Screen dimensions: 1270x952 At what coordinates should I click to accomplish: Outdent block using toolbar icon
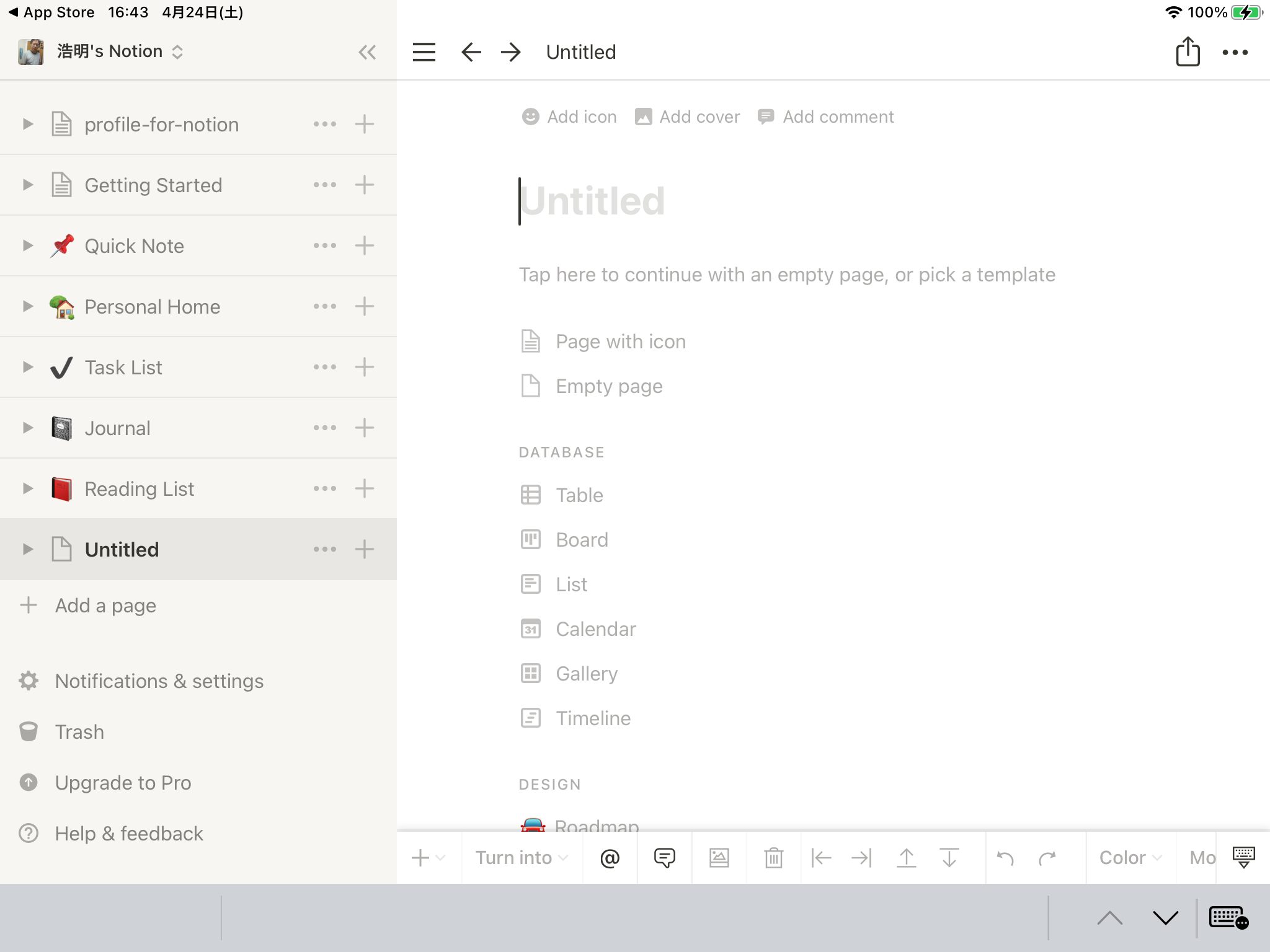821,858
